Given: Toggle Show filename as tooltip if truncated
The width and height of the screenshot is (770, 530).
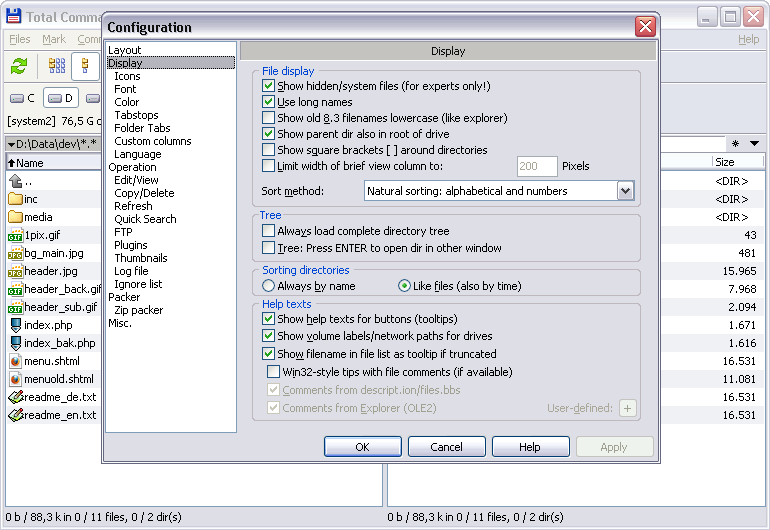Looking at the screenshot, I should tap(268, 354).
